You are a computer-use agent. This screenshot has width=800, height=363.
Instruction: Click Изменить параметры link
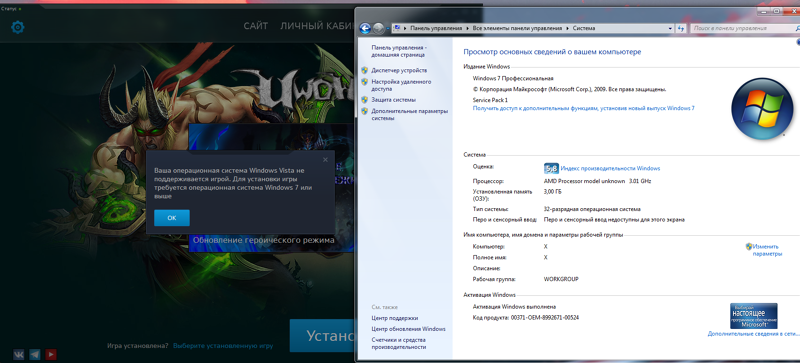767,250
